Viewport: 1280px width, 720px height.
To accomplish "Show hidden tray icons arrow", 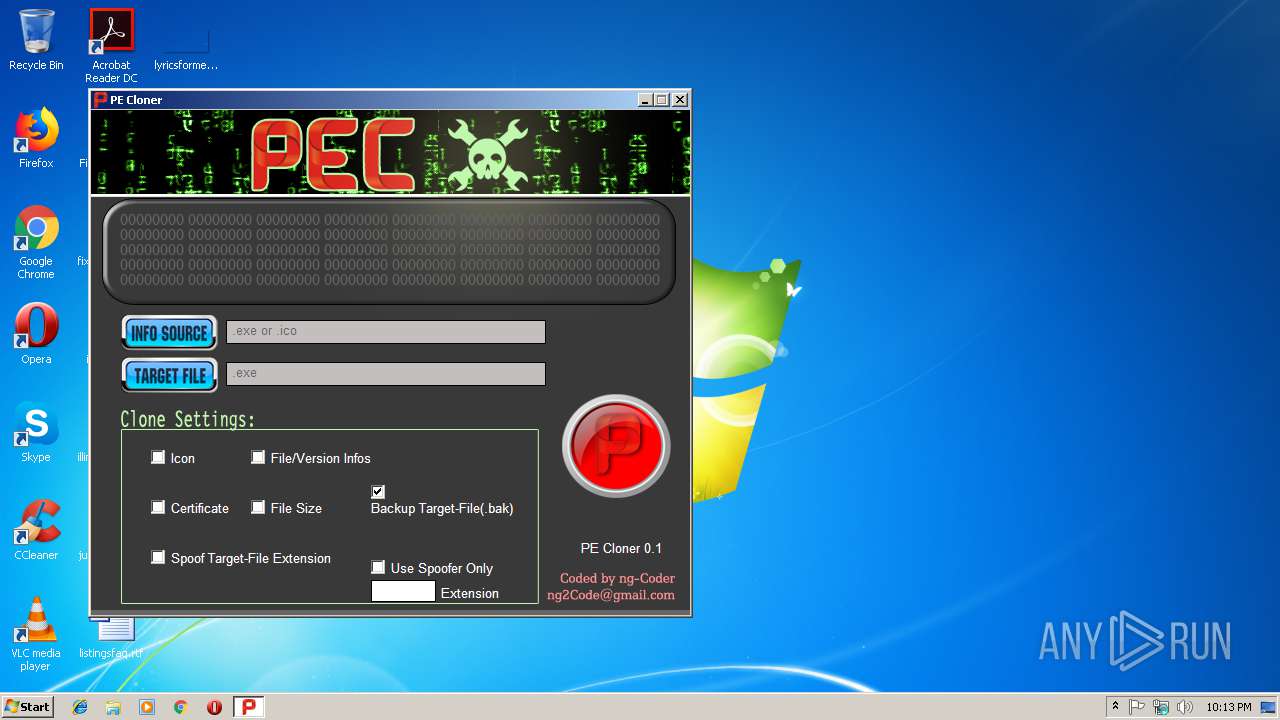I will point(1115,707).
